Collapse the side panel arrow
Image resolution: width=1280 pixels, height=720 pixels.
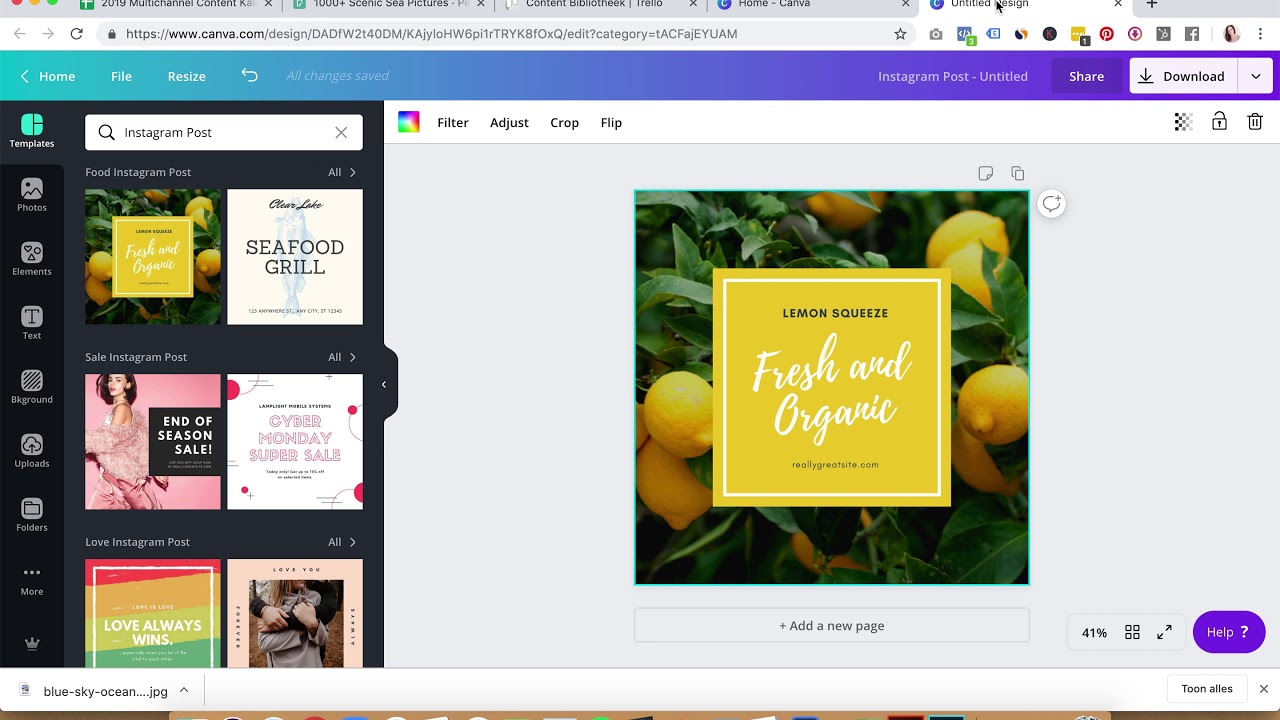click(x=384, y=384)
